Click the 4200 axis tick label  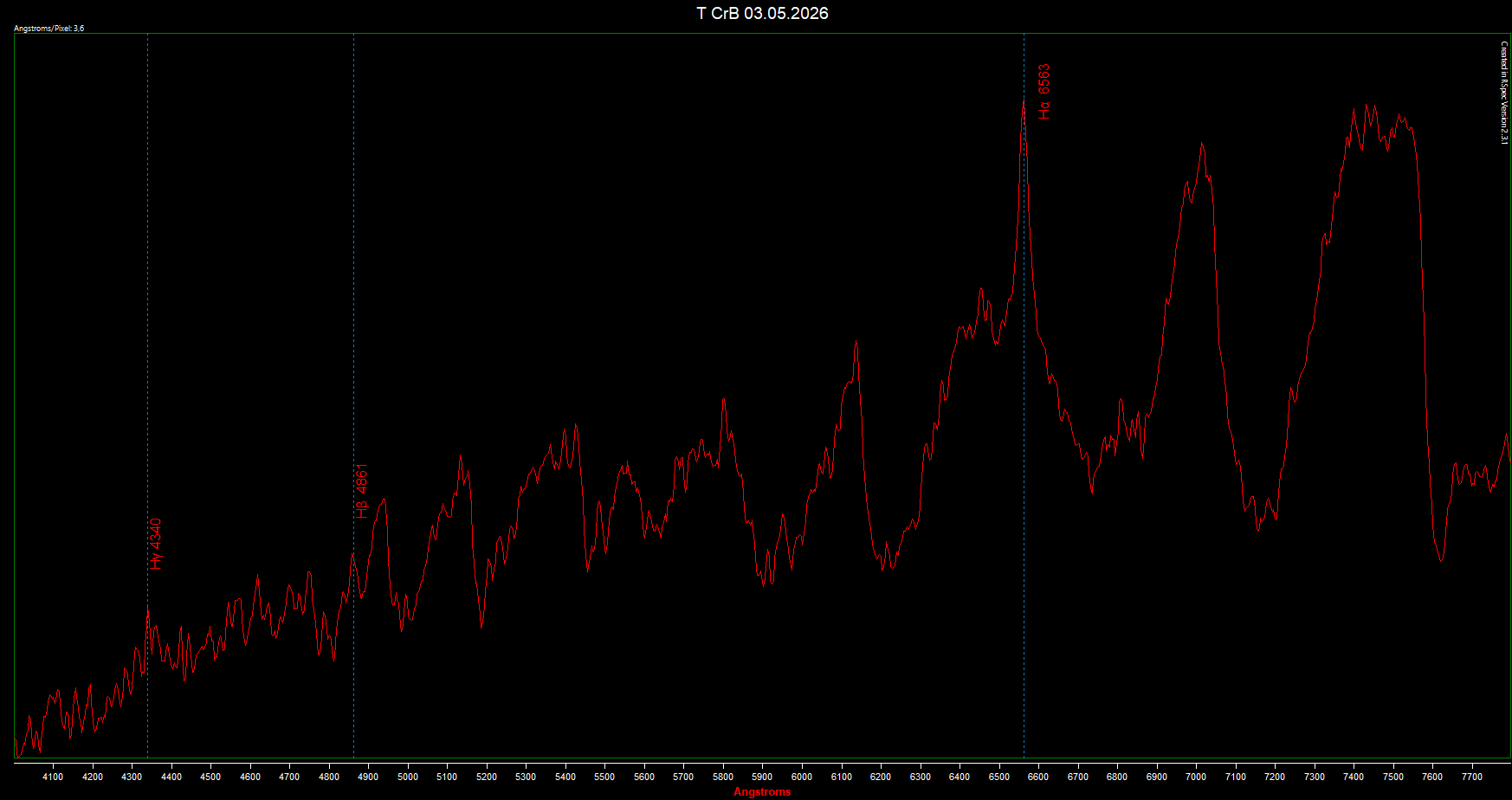point(93,777)
